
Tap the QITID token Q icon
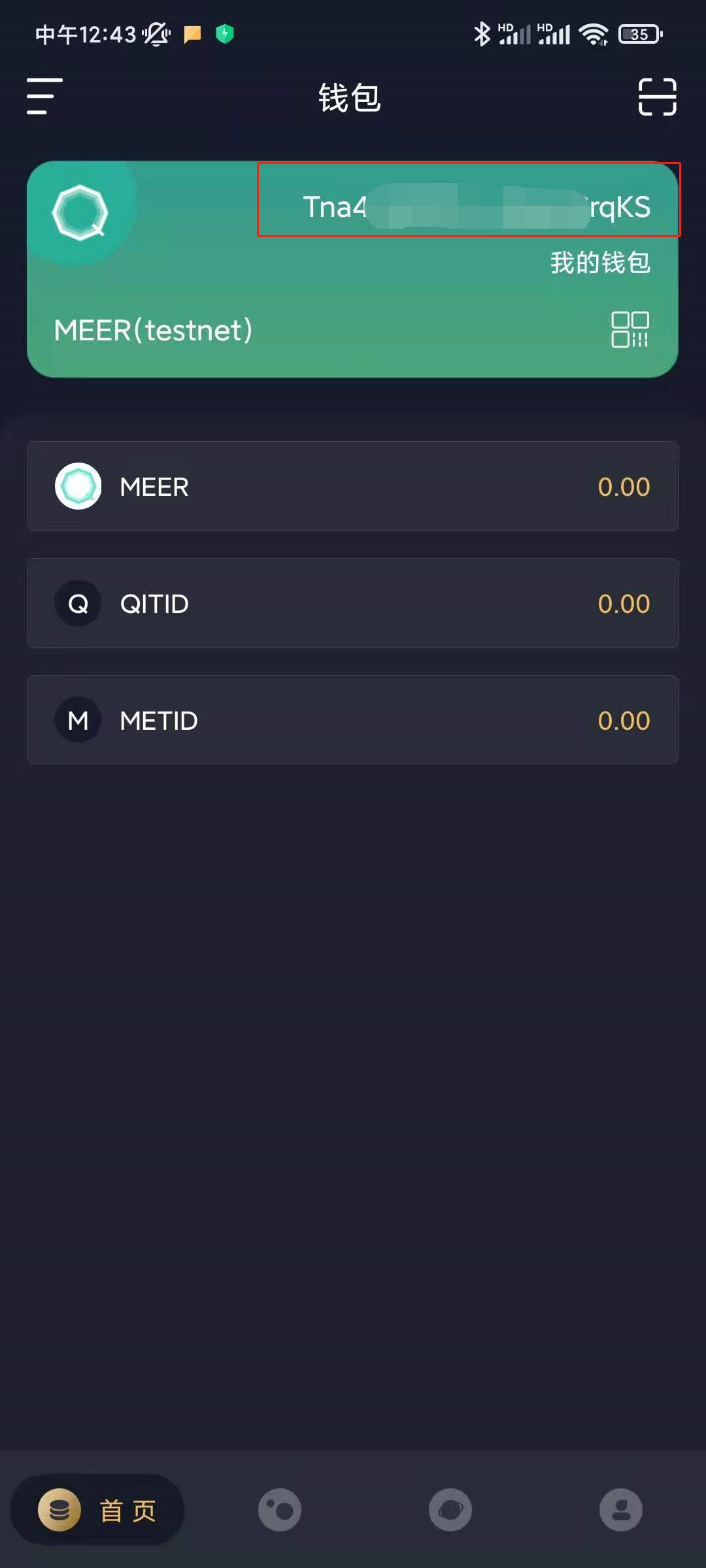(x=78, y=603)
